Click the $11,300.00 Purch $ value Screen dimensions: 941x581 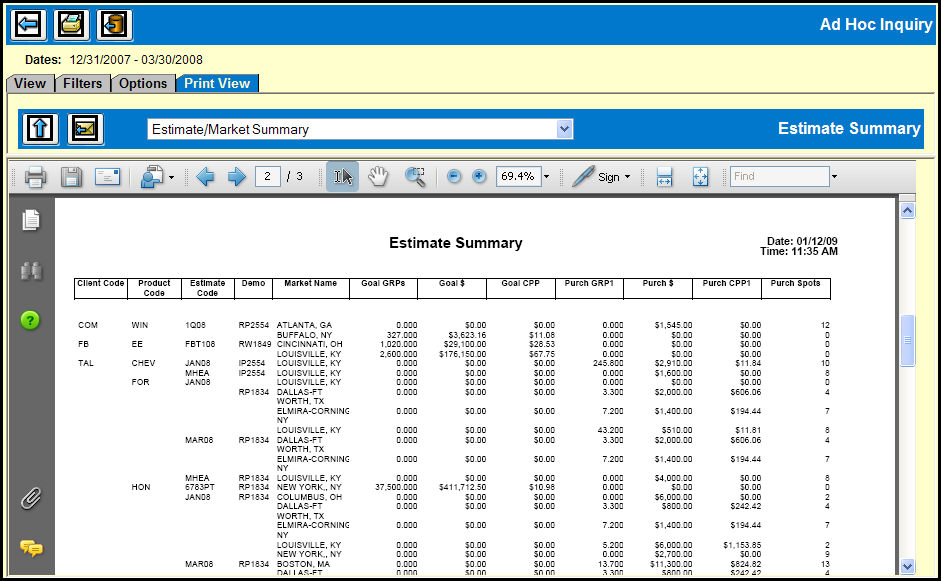pos(671,564)
